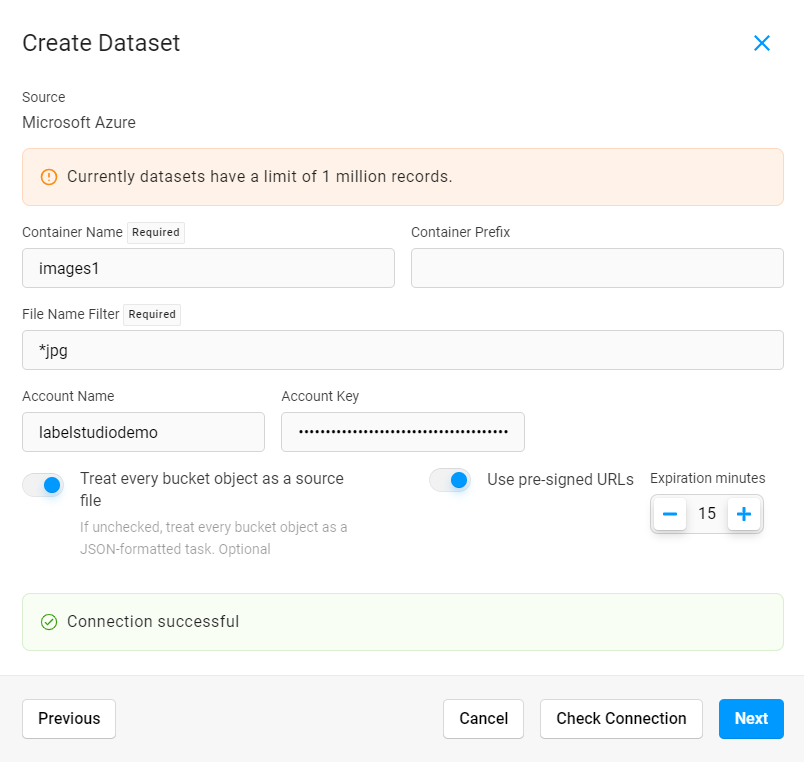Select the Container Prefix field
804x762 pixels.
pyautogui.click(x=596, y=267)
